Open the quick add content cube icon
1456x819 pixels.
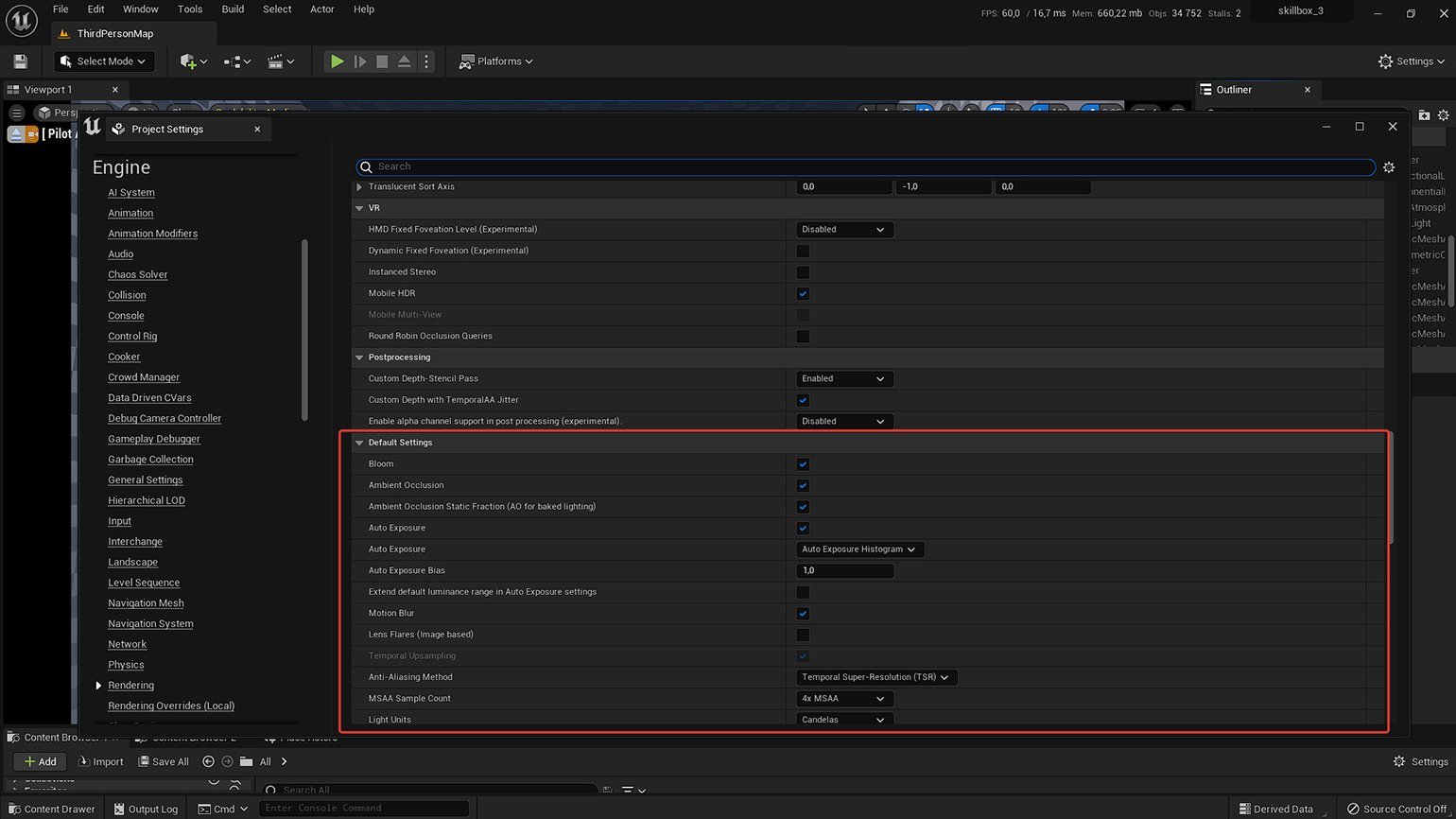pos(193,61)
